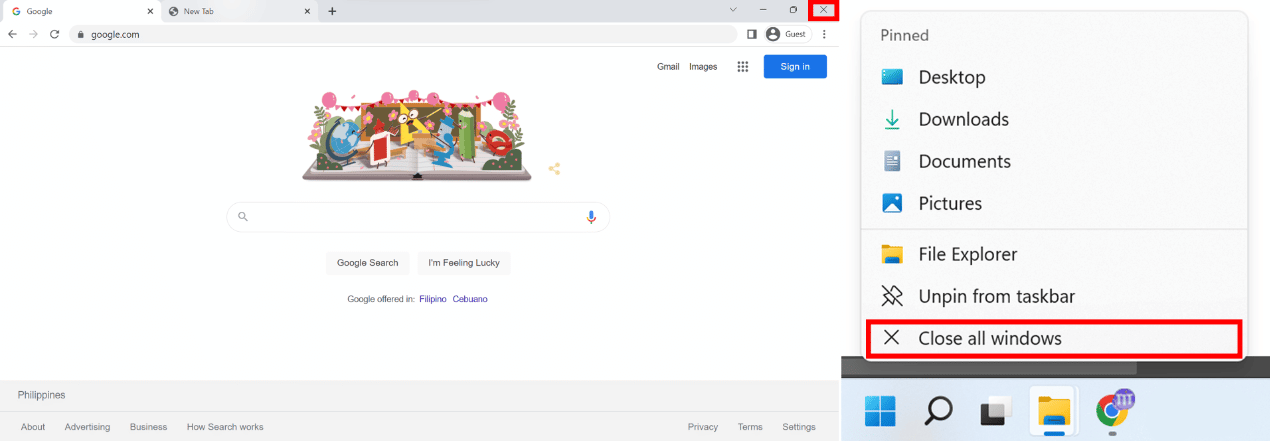Launch File Explorer from jump list
The height and width of the screenshot is (441, 1270).
pos(1054,254)
